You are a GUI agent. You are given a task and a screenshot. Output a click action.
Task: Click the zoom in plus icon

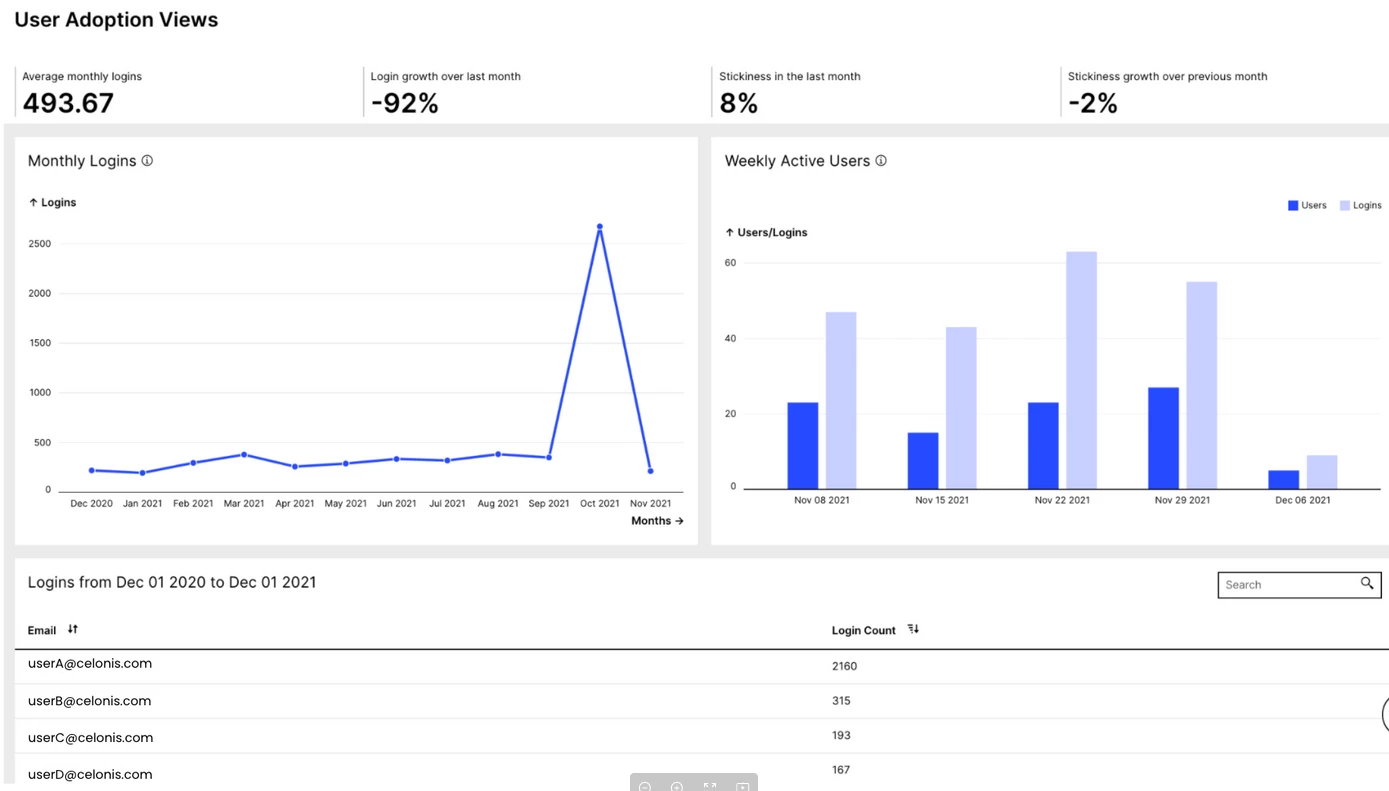[677, 787]
